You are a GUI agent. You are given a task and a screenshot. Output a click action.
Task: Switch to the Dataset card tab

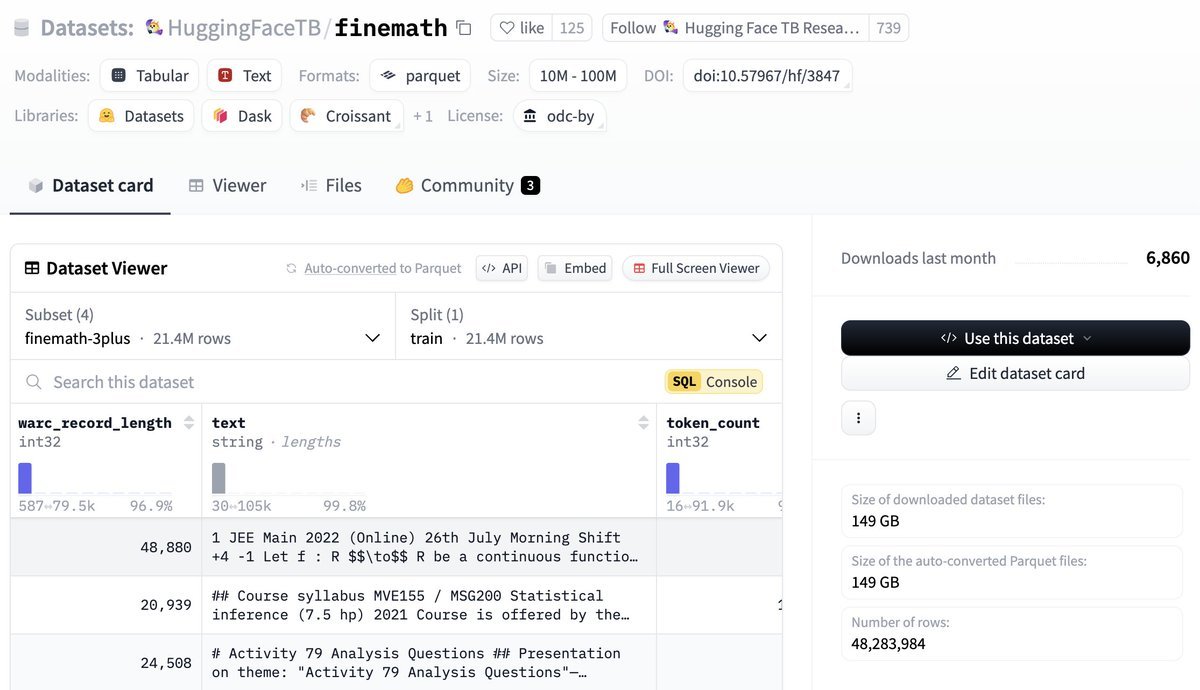point(90,186)
